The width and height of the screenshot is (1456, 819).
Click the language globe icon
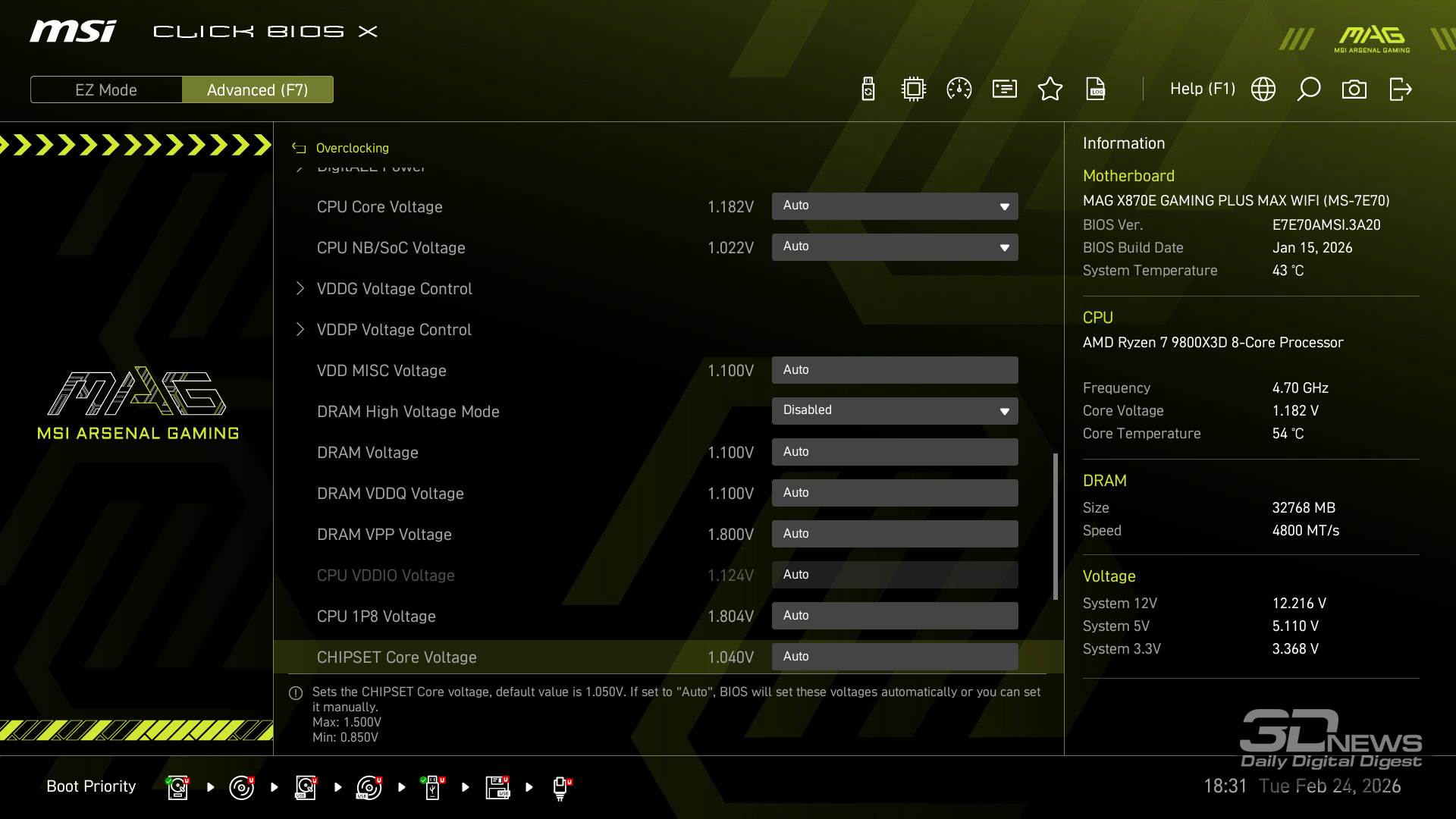(x=1263, y=89)
